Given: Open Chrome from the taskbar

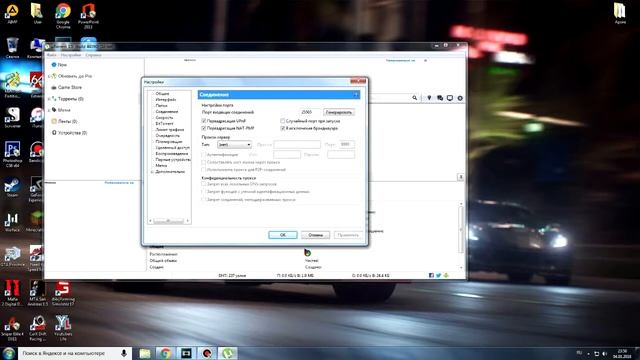Looking at the screenshot, I should [x=165, y=353].
